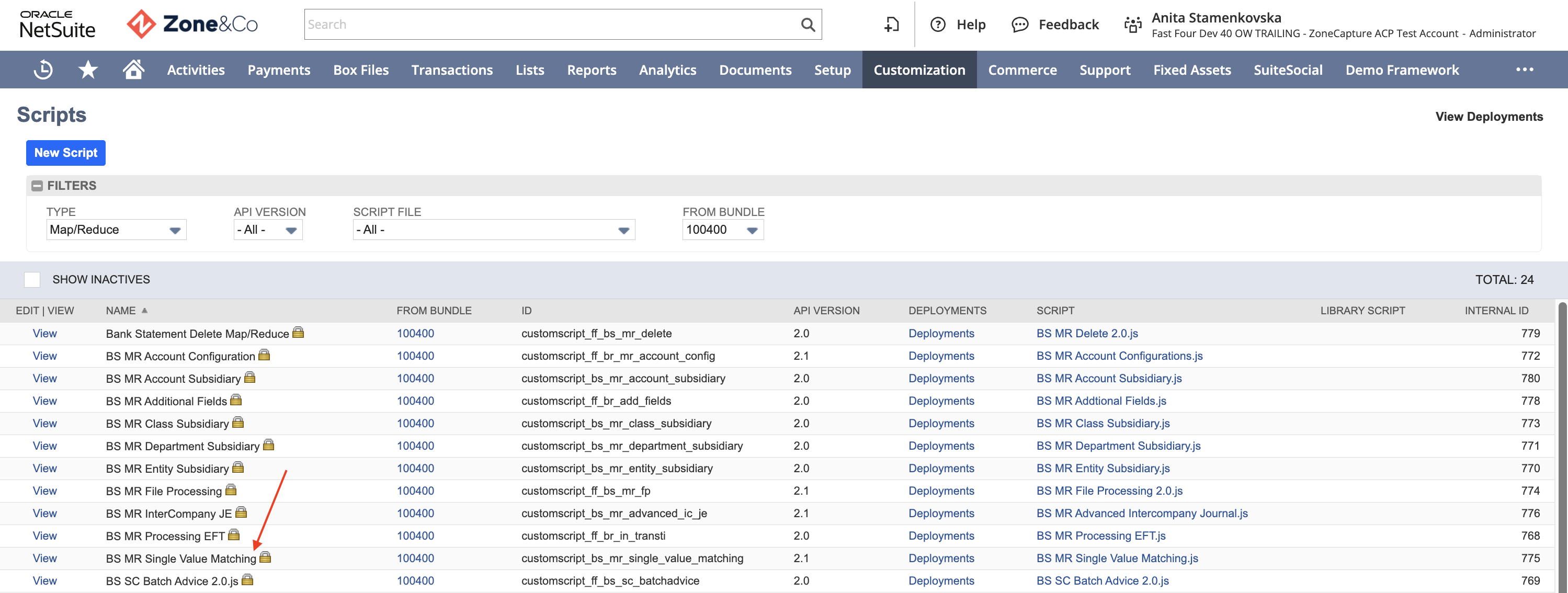
Task: Click the Zone&Co logo
Action: click(x=192, y=25)
